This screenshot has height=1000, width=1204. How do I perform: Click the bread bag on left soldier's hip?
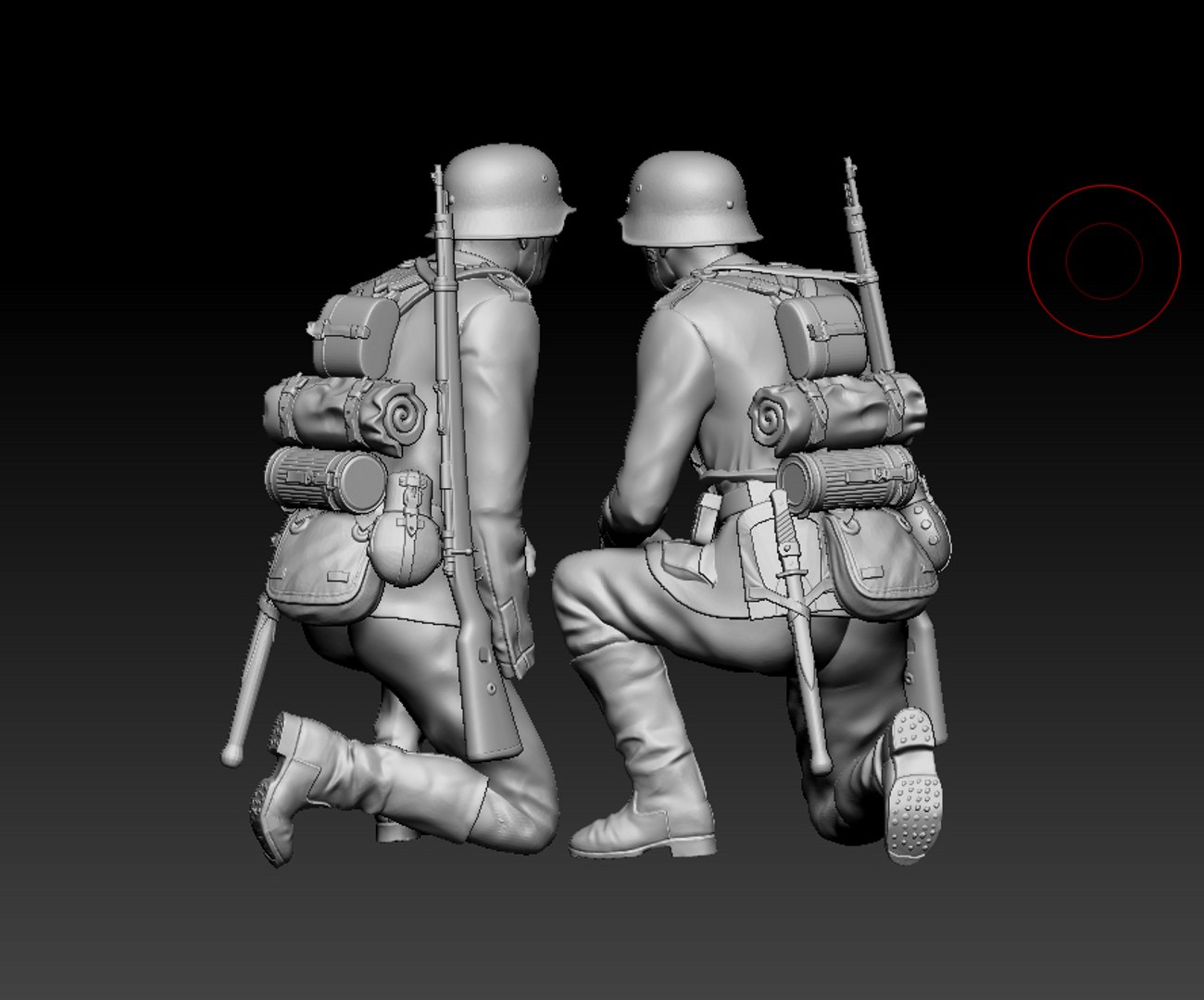click(x=324, y=565)
